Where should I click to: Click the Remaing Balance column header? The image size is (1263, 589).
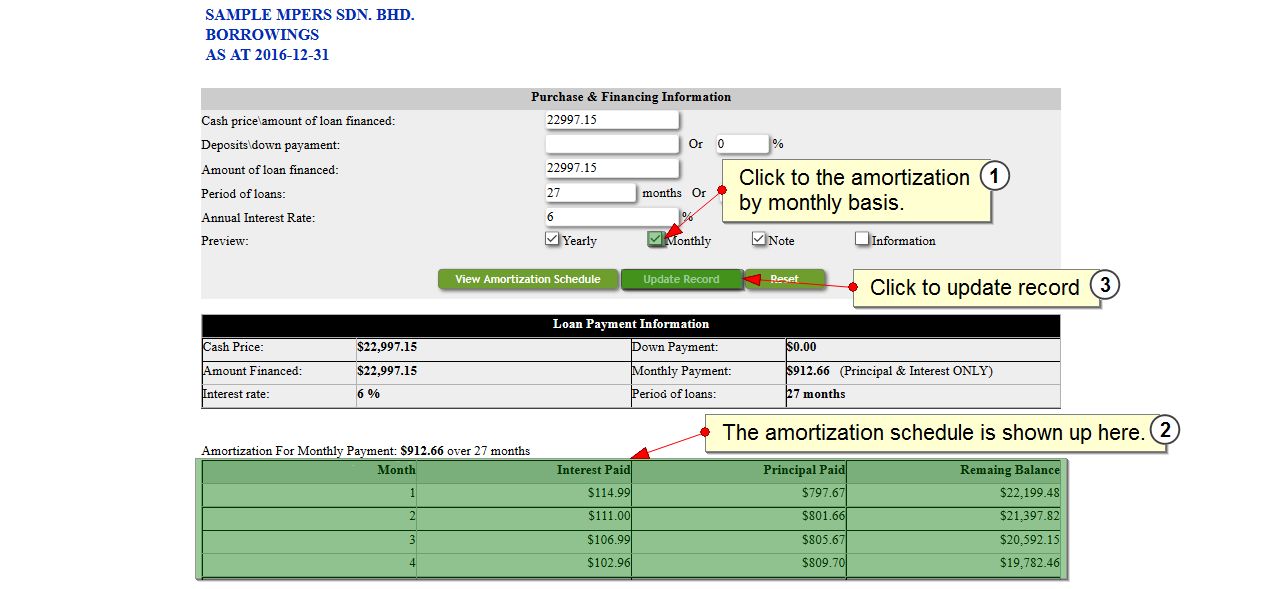[1009, 470]
